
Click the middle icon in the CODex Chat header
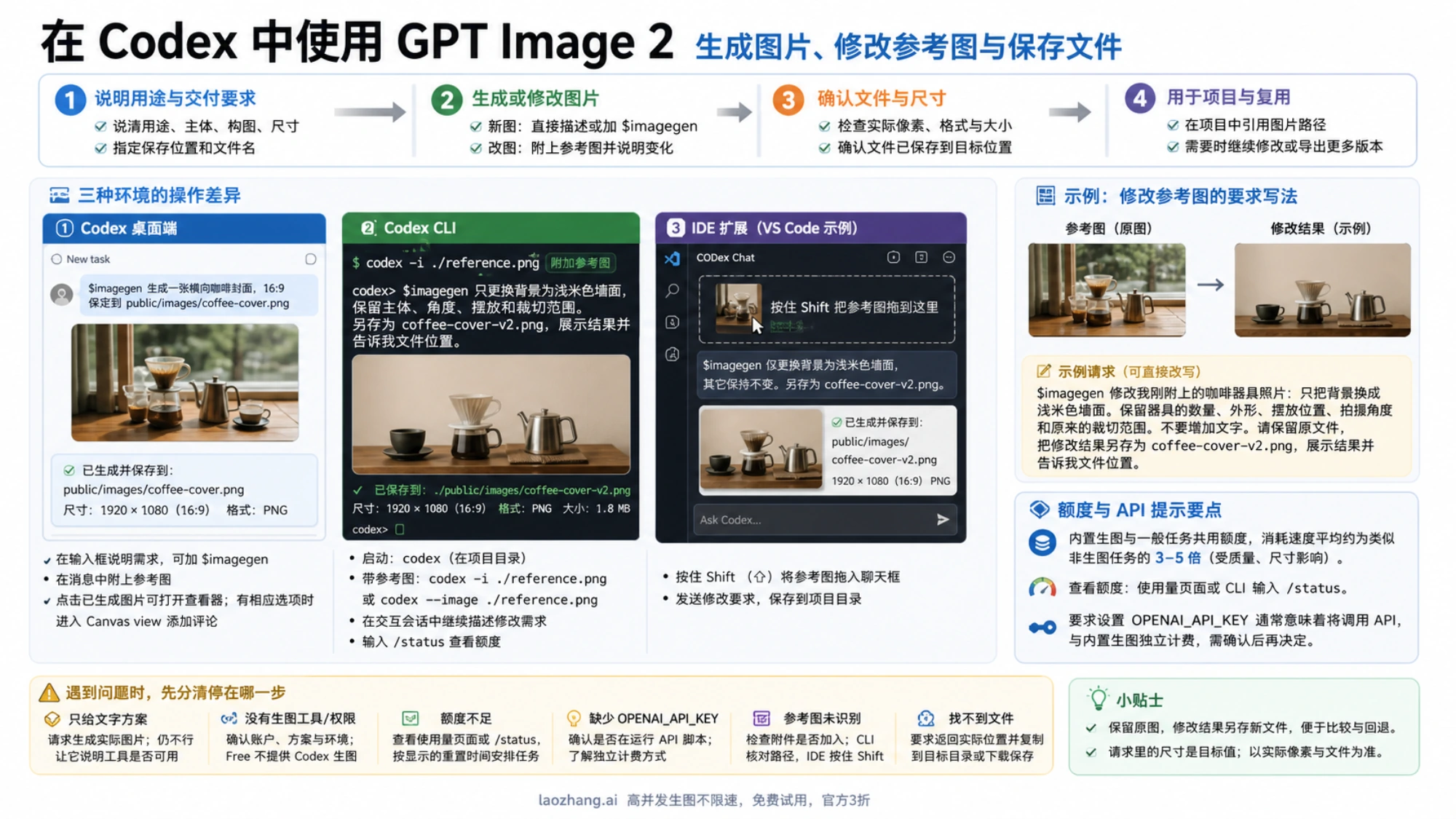(x=921, y=257)
